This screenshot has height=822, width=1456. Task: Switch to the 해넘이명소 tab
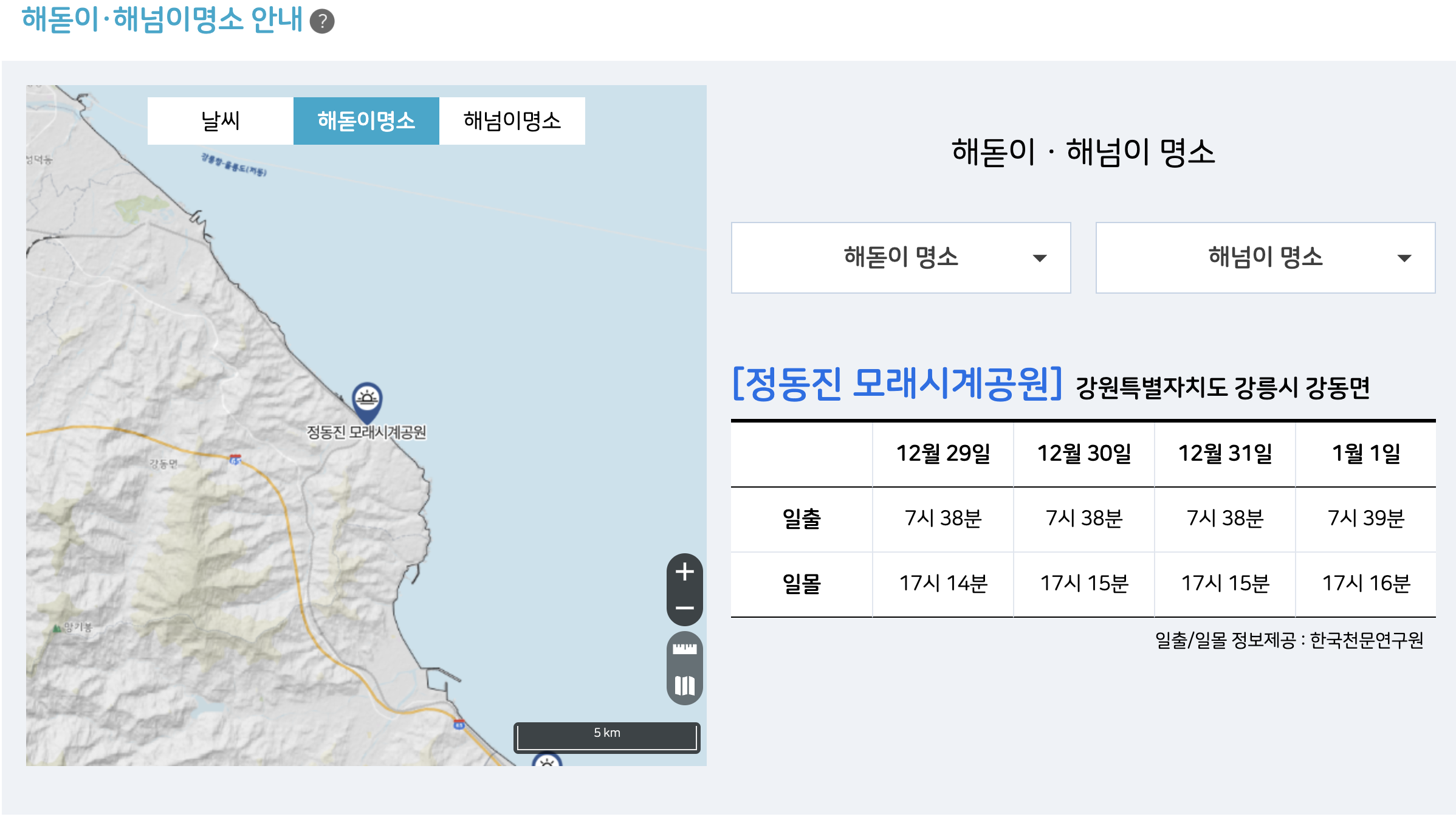pyautogui.click(x=512, y=121)
